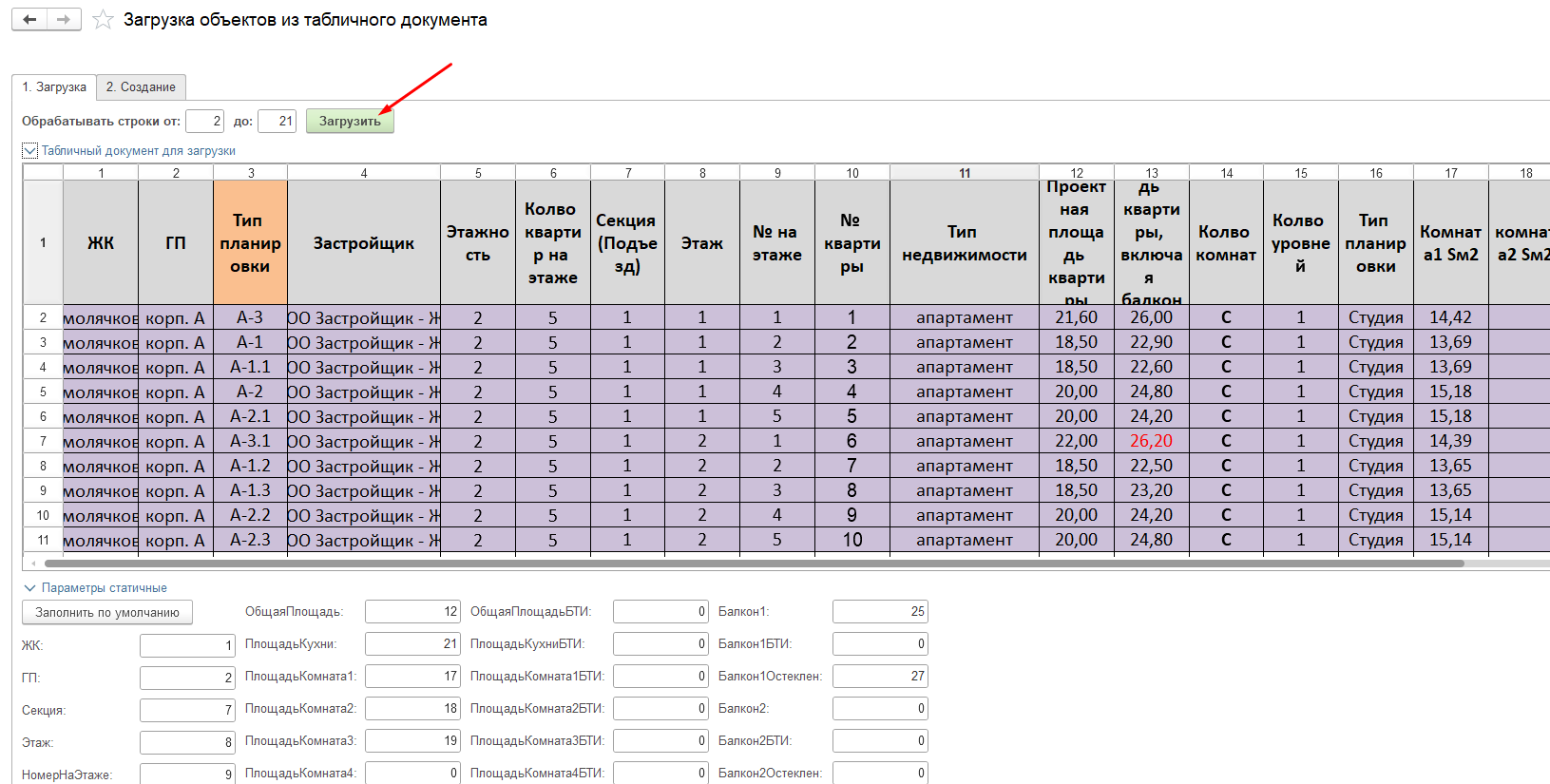This screenshot has width=1550, height=784.
Task: Select the 'Колво уровней' header cell
Action: tap(1301, 242)
